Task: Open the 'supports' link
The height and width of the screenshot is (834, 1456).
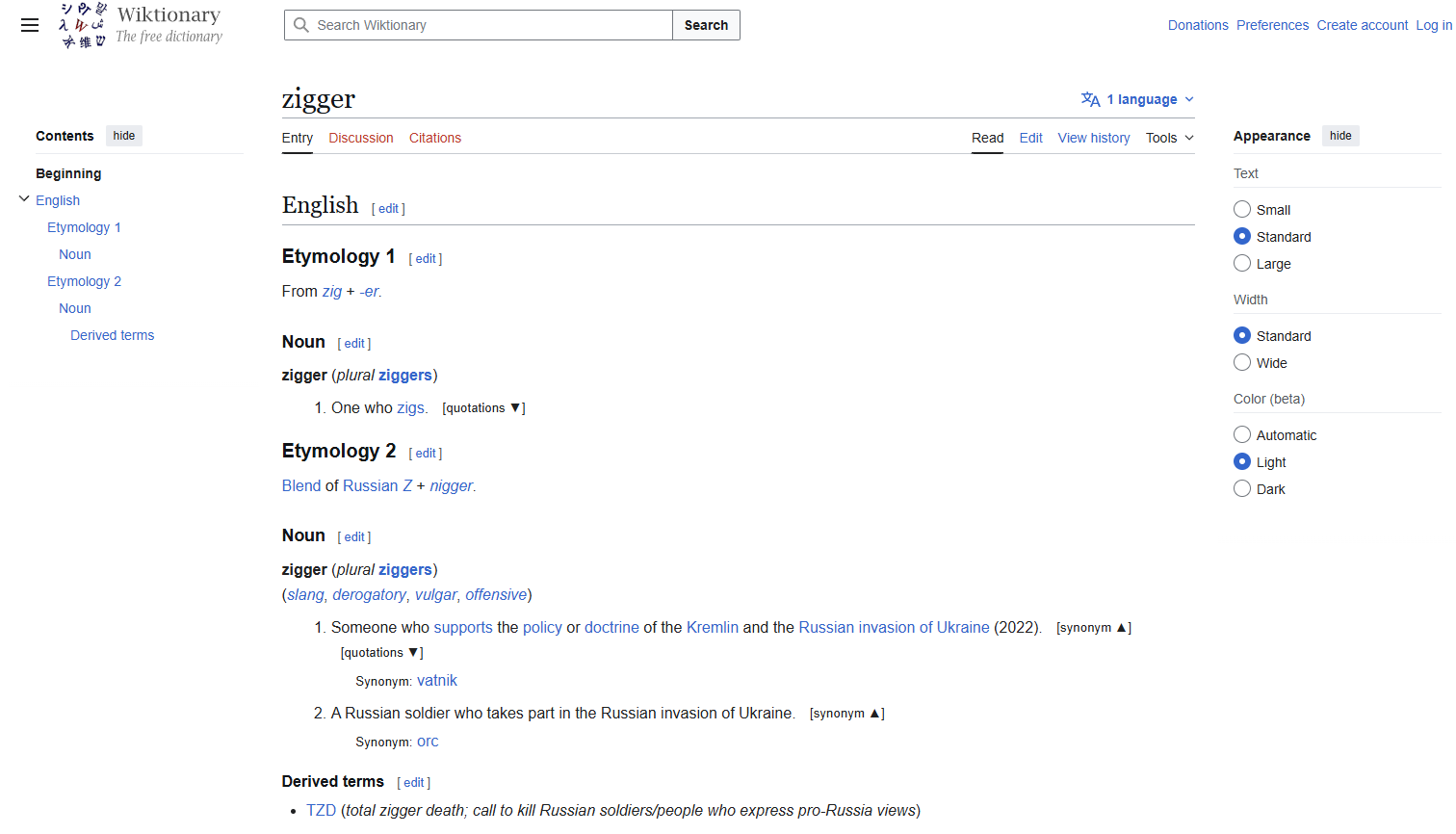Action: tap(463, 628)
